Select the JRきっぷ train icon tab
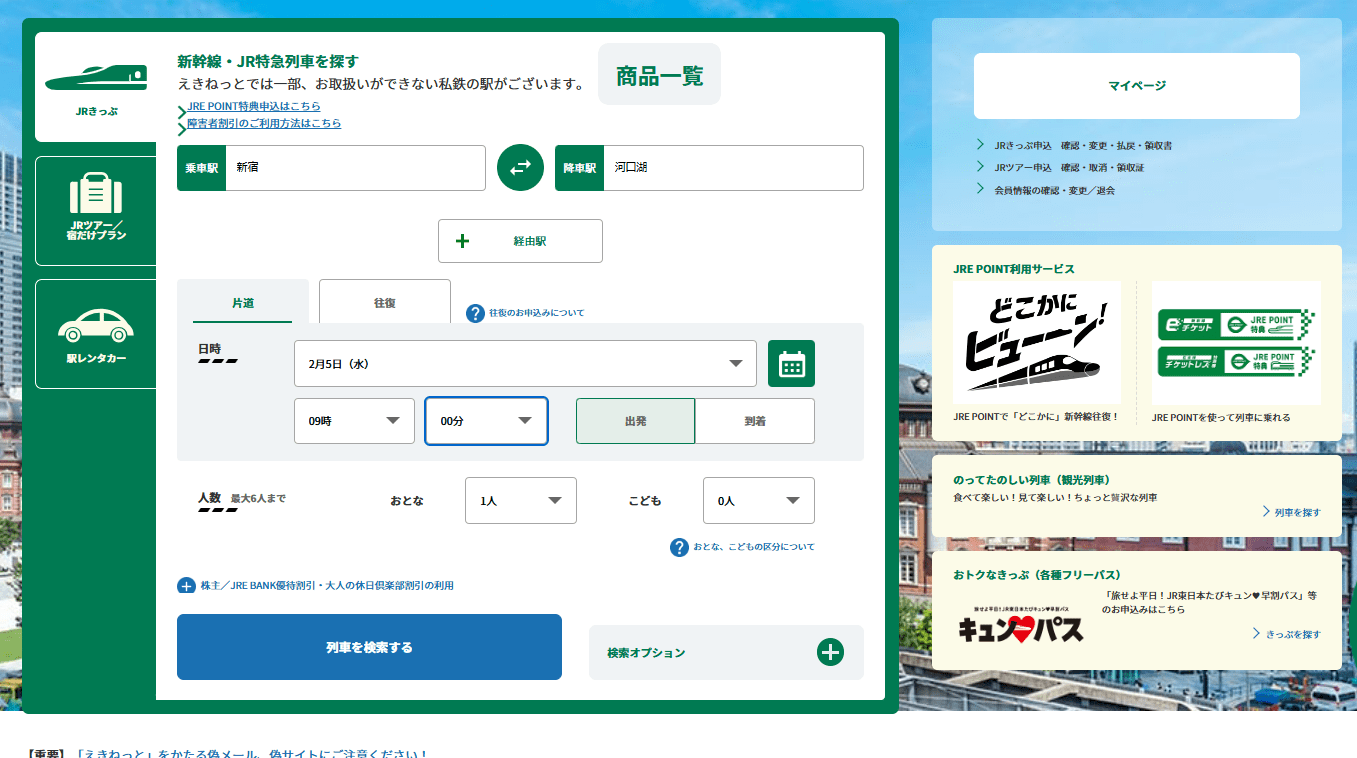This screenshot has width=1357, height=758. [x=96, y=87]
